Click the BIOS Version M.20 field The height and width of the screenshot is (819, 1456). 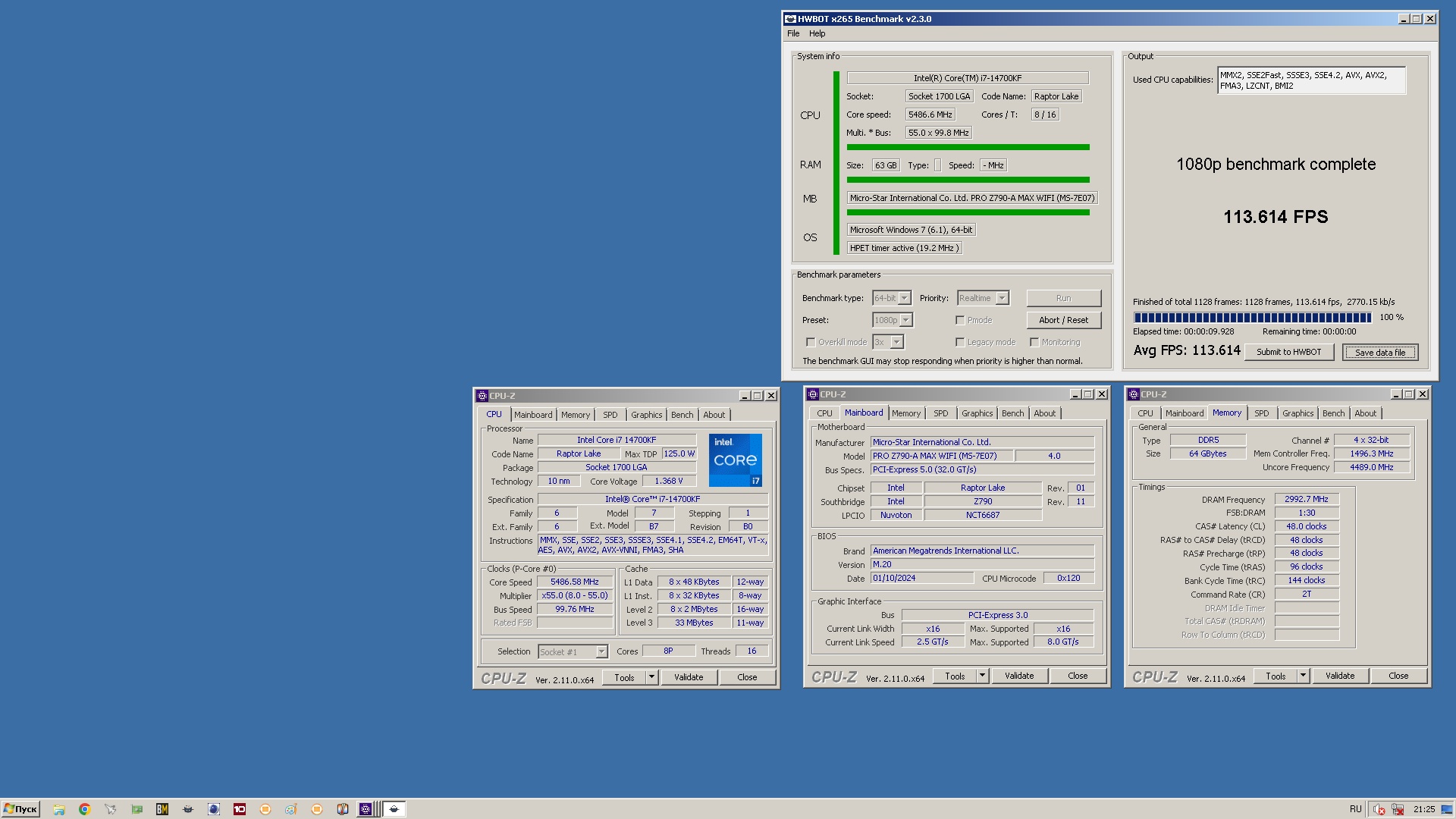pos(981,564)
